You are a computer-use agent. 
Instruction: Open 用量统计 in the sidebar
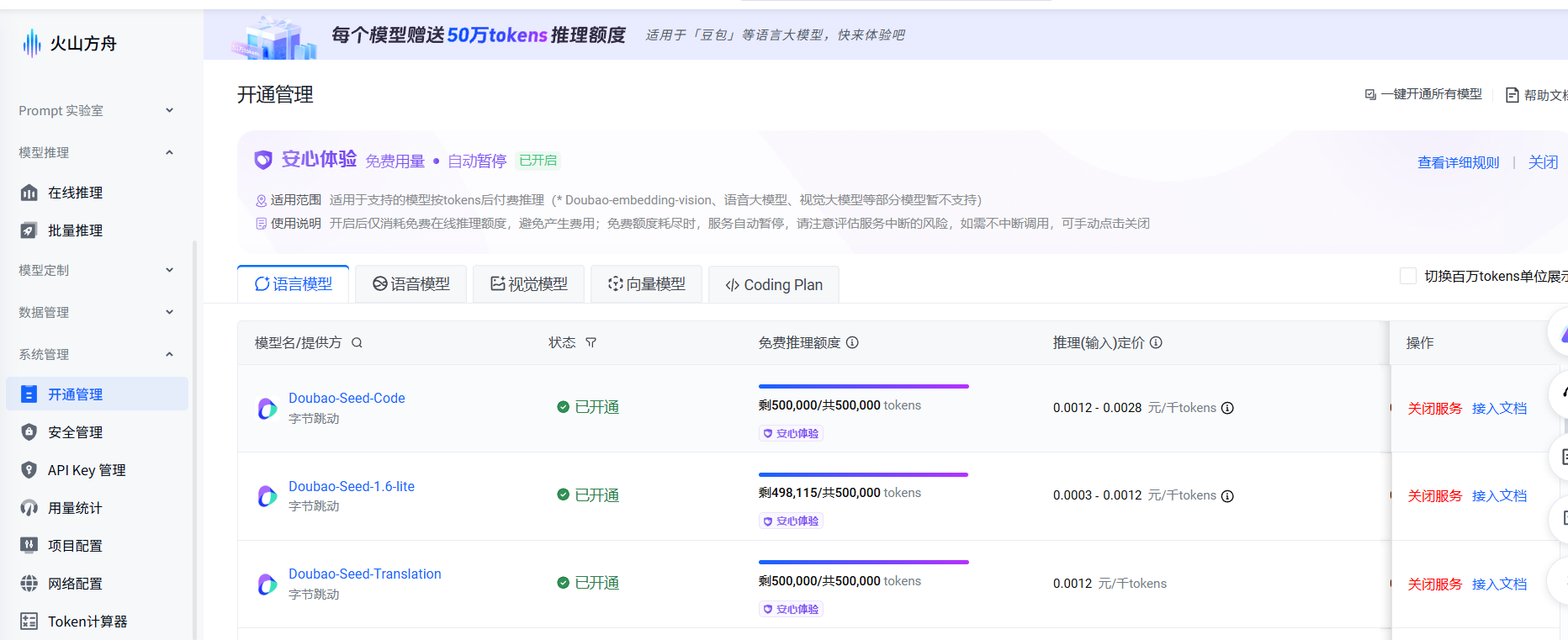[x=74, y=508]
